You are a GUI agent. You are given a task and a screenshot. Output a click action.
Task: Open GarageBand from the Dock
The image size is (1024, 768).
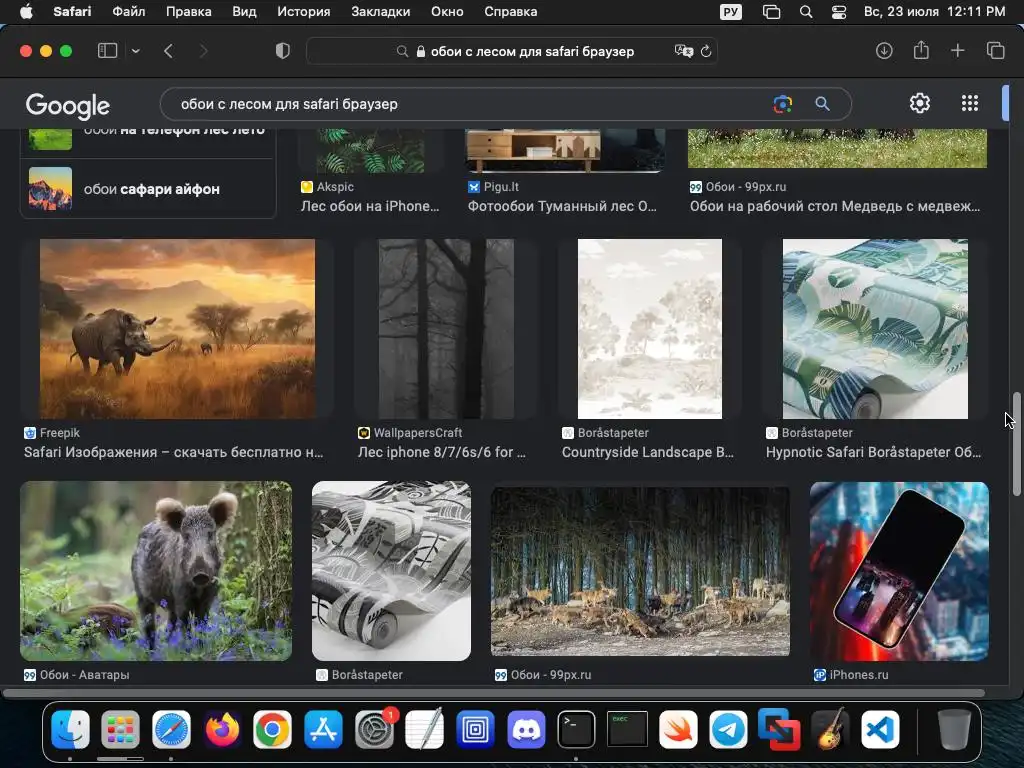coord(830,729)
